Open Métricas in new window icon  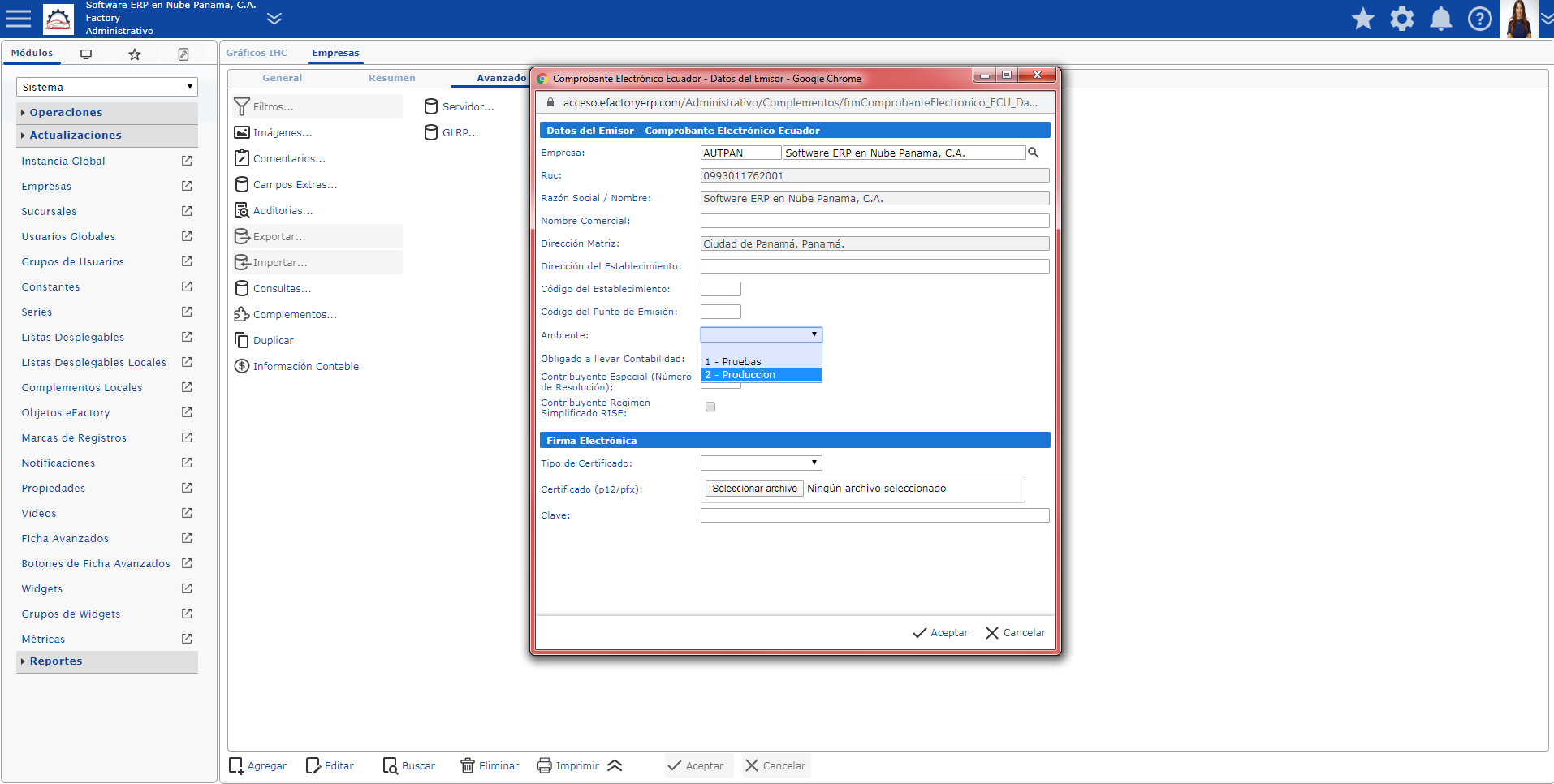[187, 639]
